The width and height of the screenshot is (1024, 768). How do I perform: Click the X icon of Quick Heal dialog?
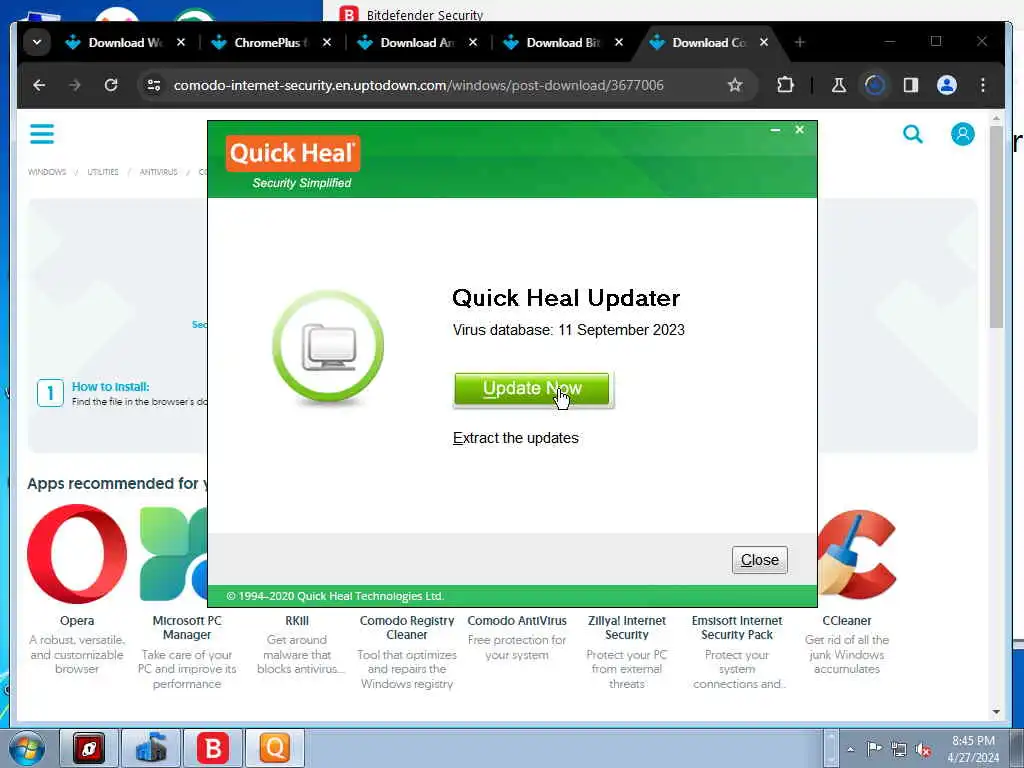pos(799,130)
